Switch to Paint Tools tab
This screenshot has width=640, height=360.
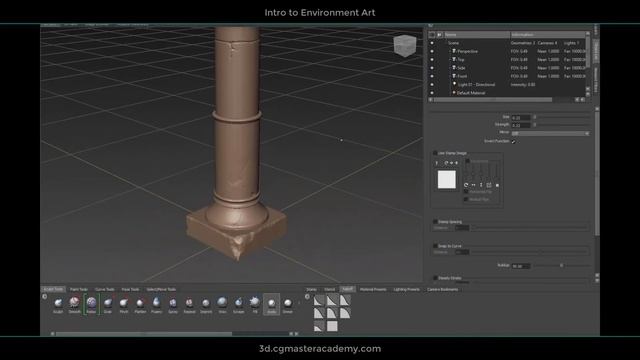coord(79,289)
